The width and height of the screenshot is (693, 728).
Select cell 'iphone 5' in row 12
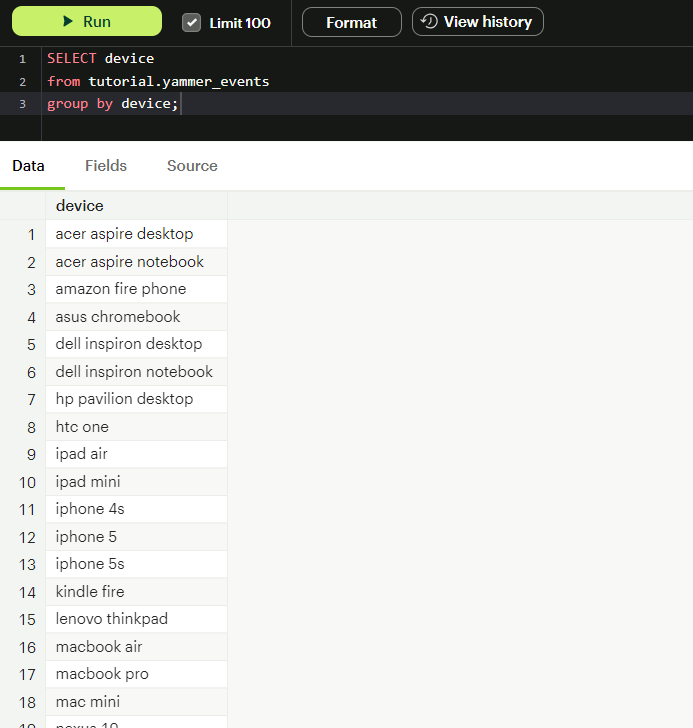[136, 537]
